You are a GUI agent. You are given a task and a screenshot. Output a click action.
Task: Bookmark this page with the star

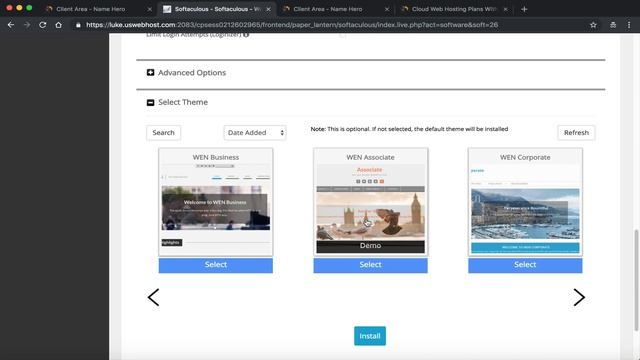(x=593, y=25)
